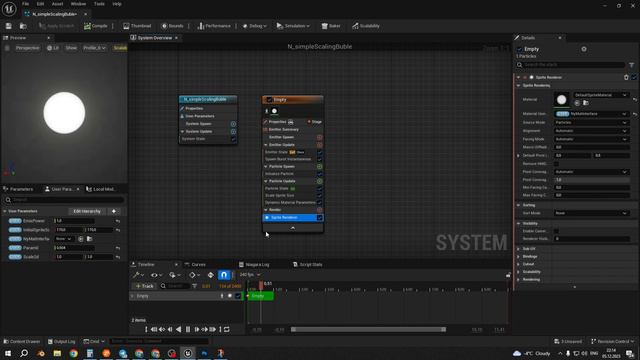640x360 pixels.
Task: Disable the Dynamic Material Parameters module checkbox
Action: (x=320, y=202)
